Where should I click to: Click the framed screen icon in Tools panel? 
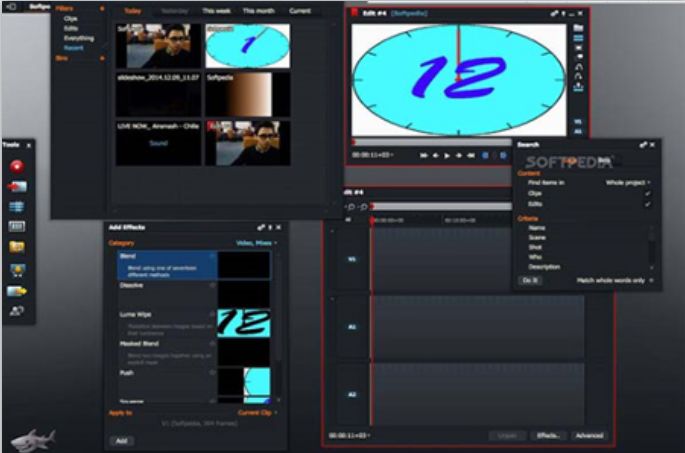(x=17, y=226)
